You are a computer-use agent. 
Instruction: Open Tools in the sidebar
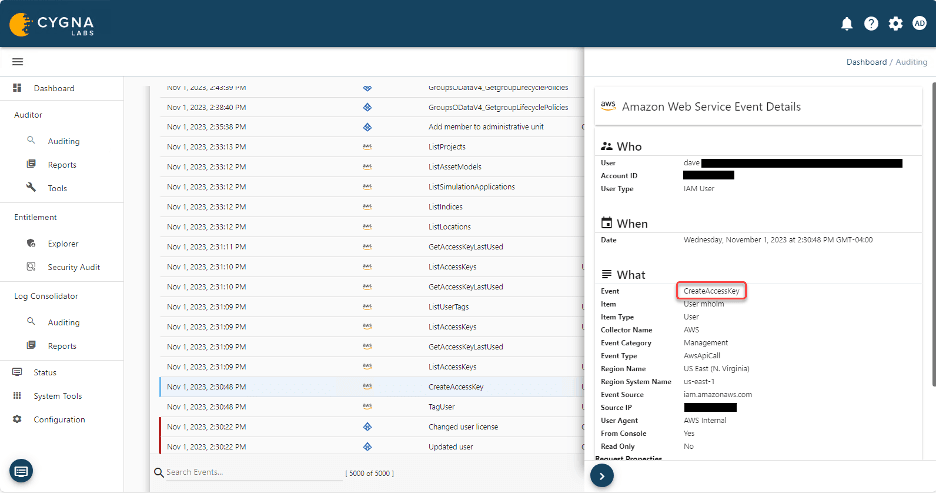[x=58, y=188]
